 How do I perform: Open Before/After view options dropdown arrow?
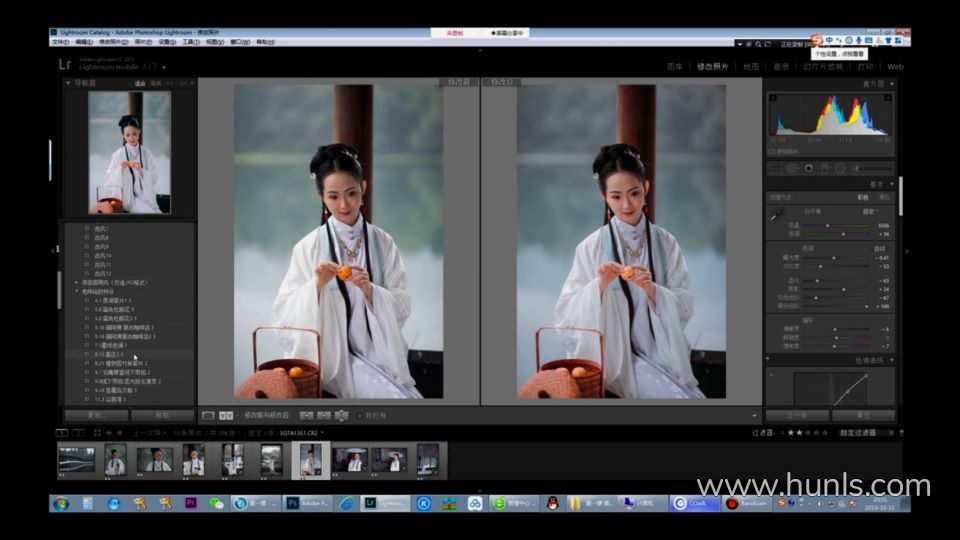[238, 416]
